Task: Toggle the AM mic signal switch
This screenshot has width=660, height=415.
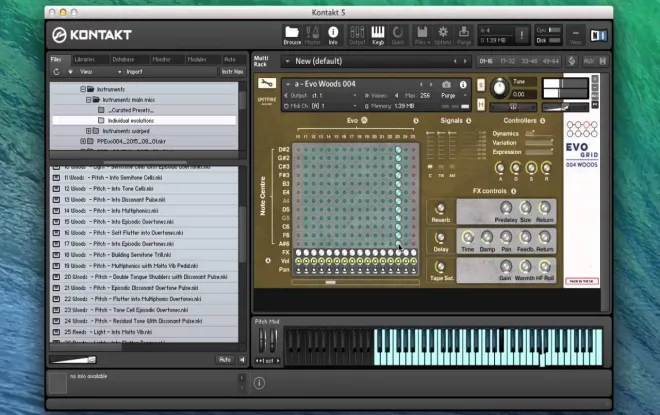Action: 452,167
